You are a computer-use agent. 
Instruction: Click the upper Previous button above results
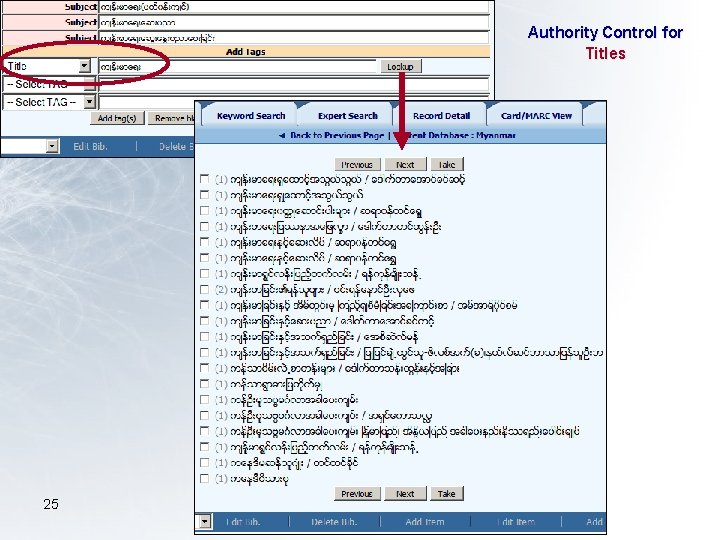(x=357, y=164)
